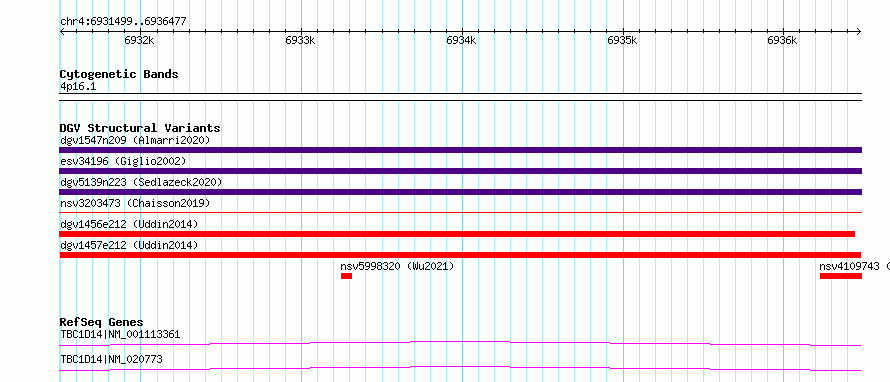
Task: Open the TBC1D14|NM_001113361 gene label
Action: point(120,334)
